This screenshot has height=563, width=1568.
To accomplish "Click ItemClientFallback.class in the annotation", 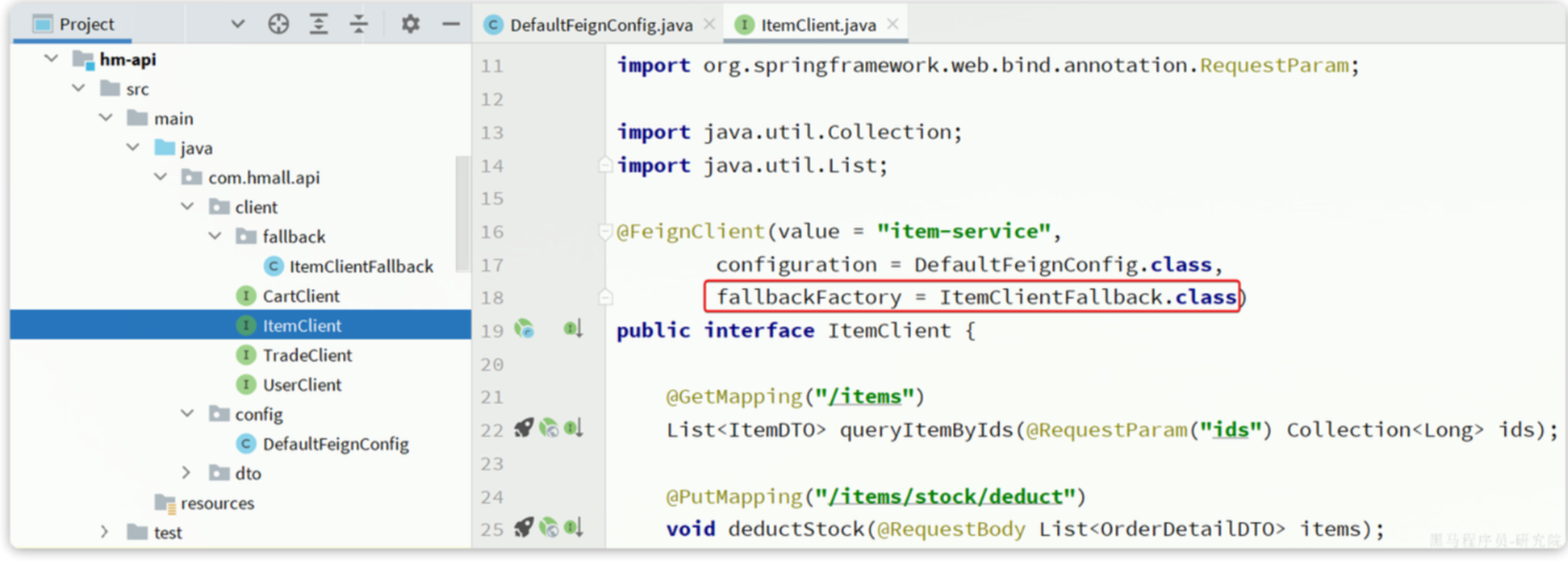I will coord(1088,297).
